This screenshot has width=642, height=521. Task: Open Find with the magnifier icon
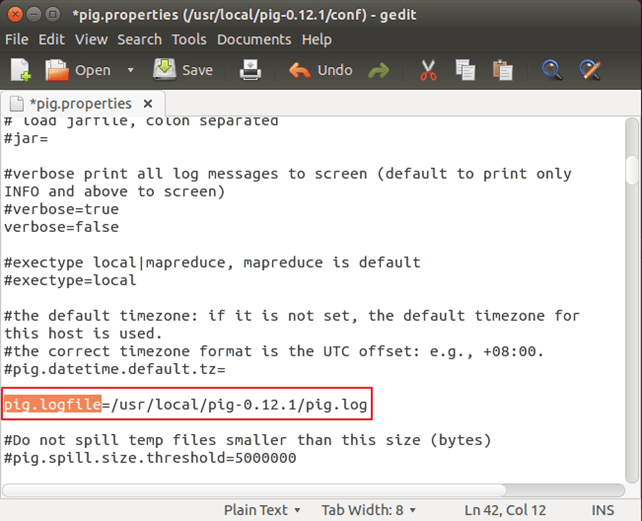tap(552, 70)
